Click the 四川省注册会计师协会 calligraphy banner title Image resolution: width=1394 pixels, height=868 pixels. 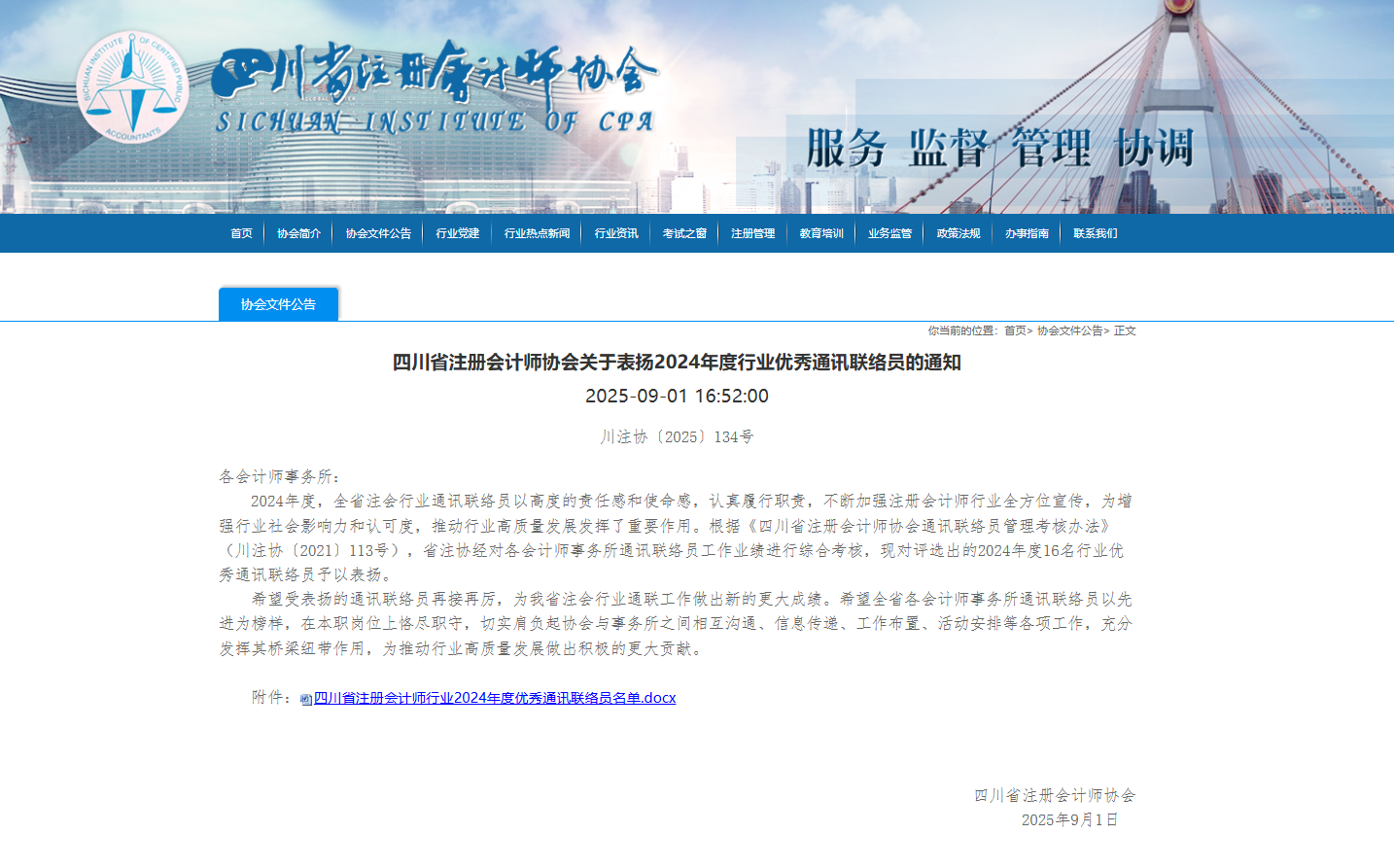(435, 74)
